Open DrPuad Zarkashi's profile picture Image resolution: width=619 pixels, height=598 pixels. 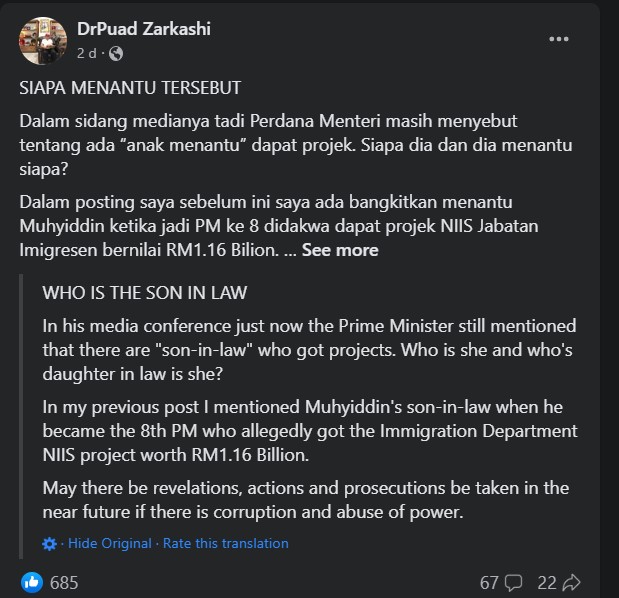coord(43,41)
